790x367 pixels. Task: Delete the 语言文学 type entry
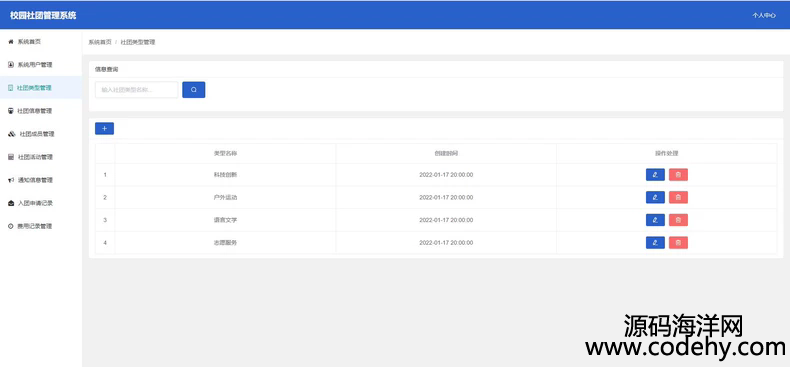678,220
